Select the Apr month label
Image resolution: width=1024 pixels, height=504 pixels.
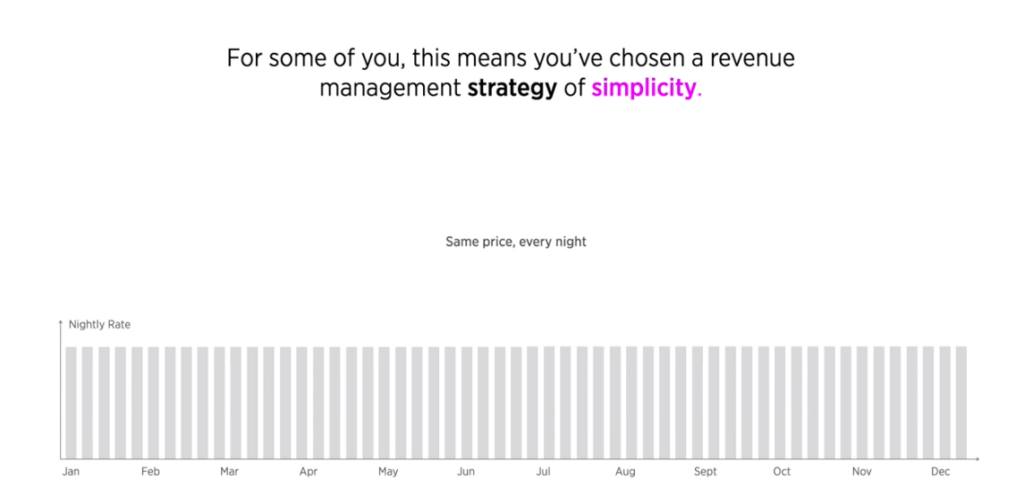308,471
